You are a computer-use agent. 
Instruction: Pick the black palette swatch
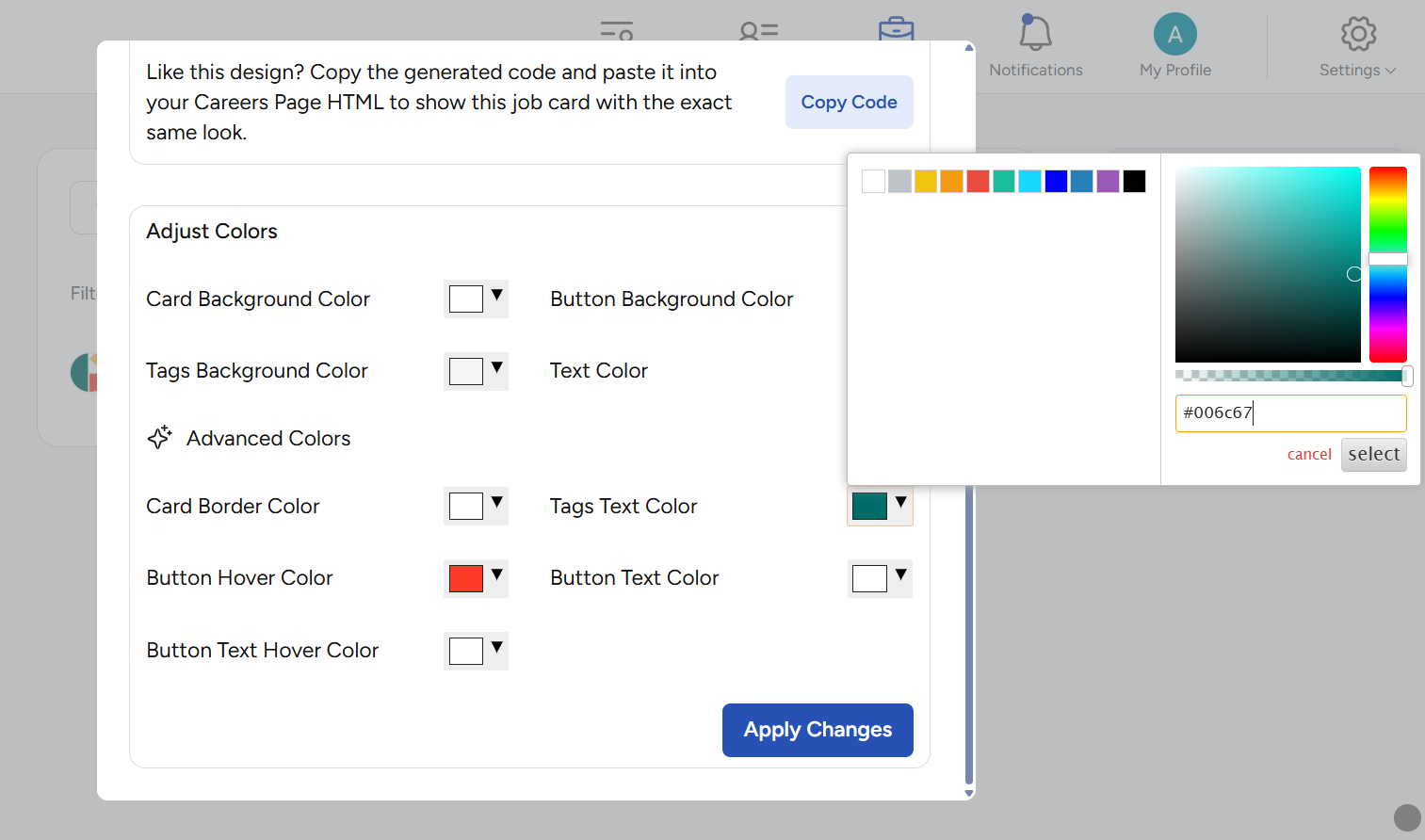pos(1134,182)
